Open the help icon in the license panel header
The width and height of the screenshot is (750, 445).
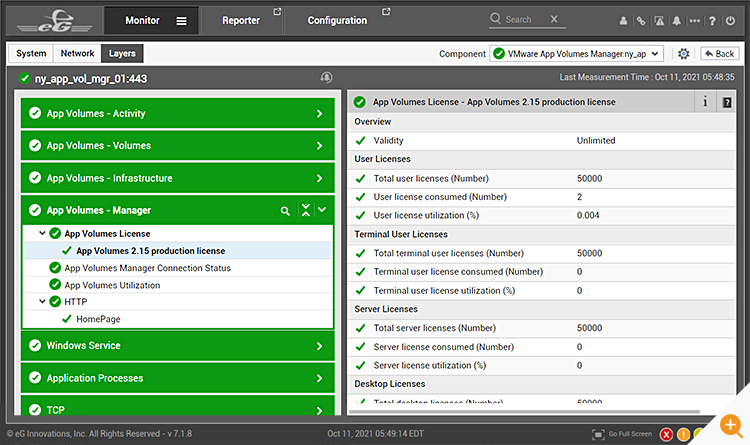click(x=727, y=102)
